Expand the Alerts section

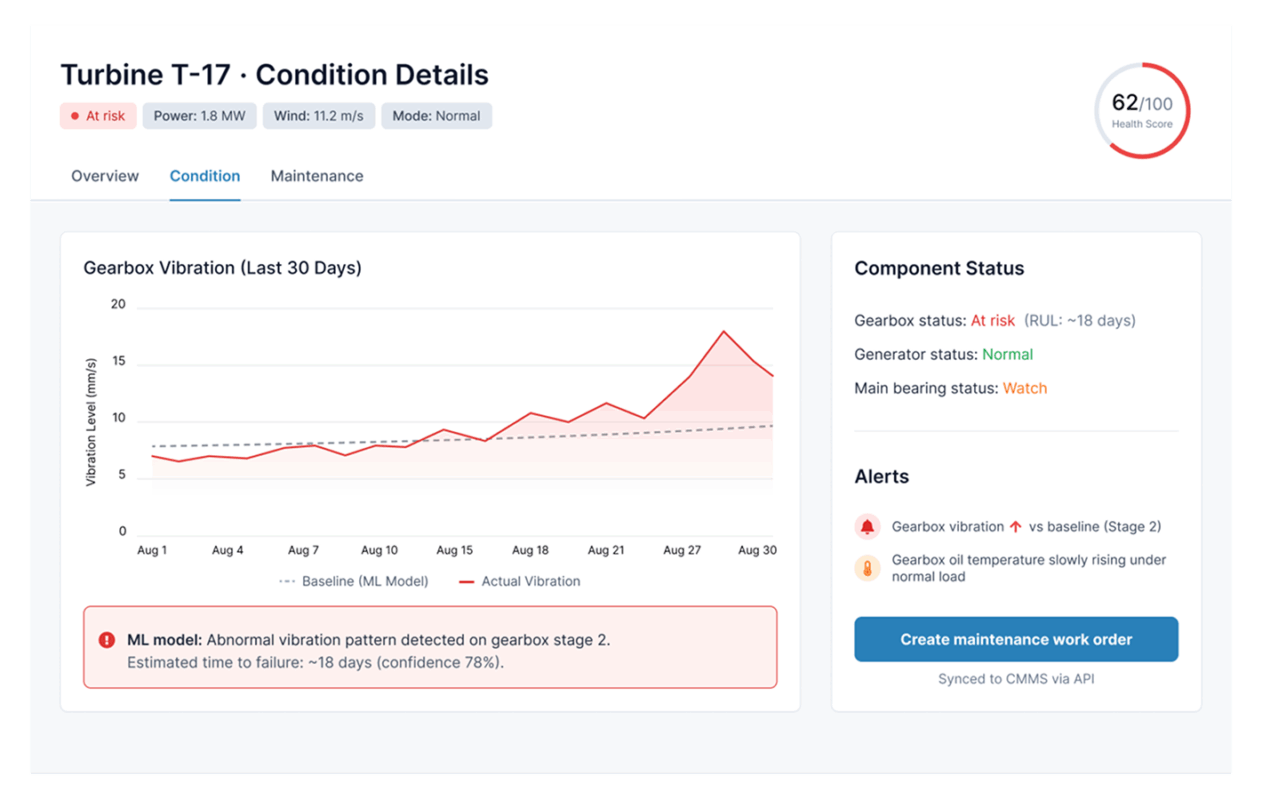[882, 476]
